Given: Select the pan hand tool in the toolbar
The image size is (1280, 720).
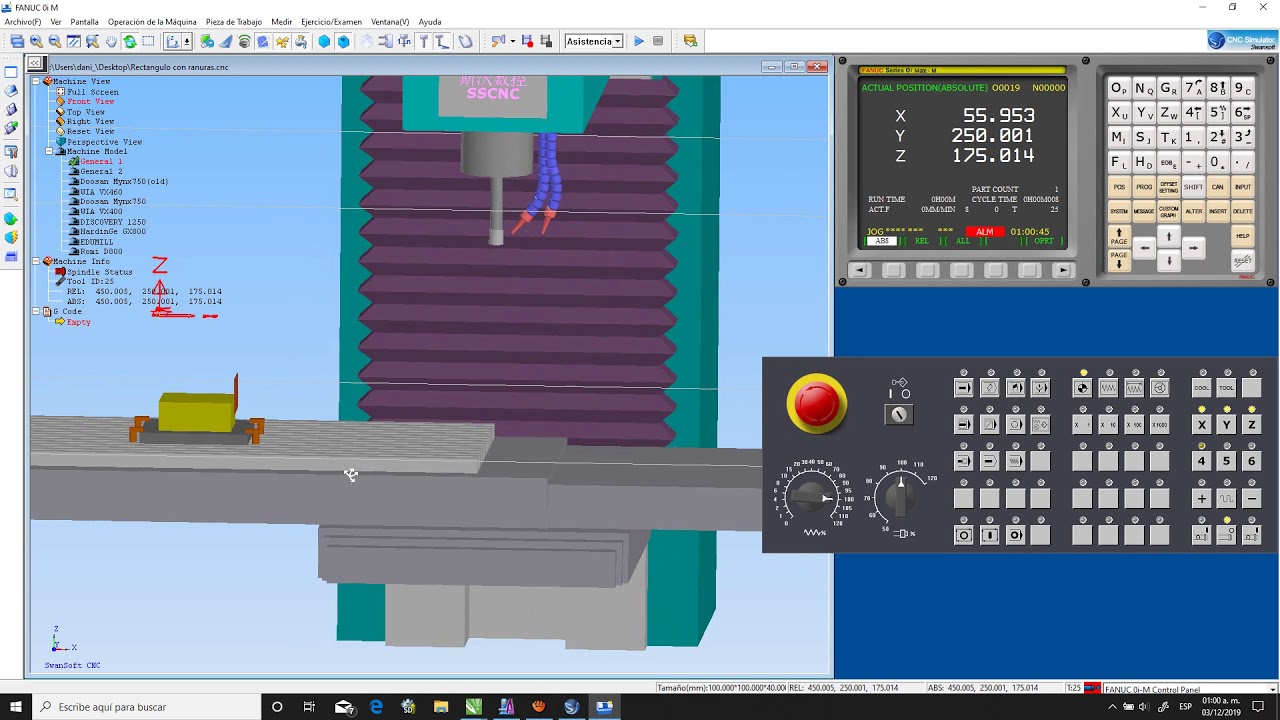Looking at the screenshot, I should click(111, 41).
